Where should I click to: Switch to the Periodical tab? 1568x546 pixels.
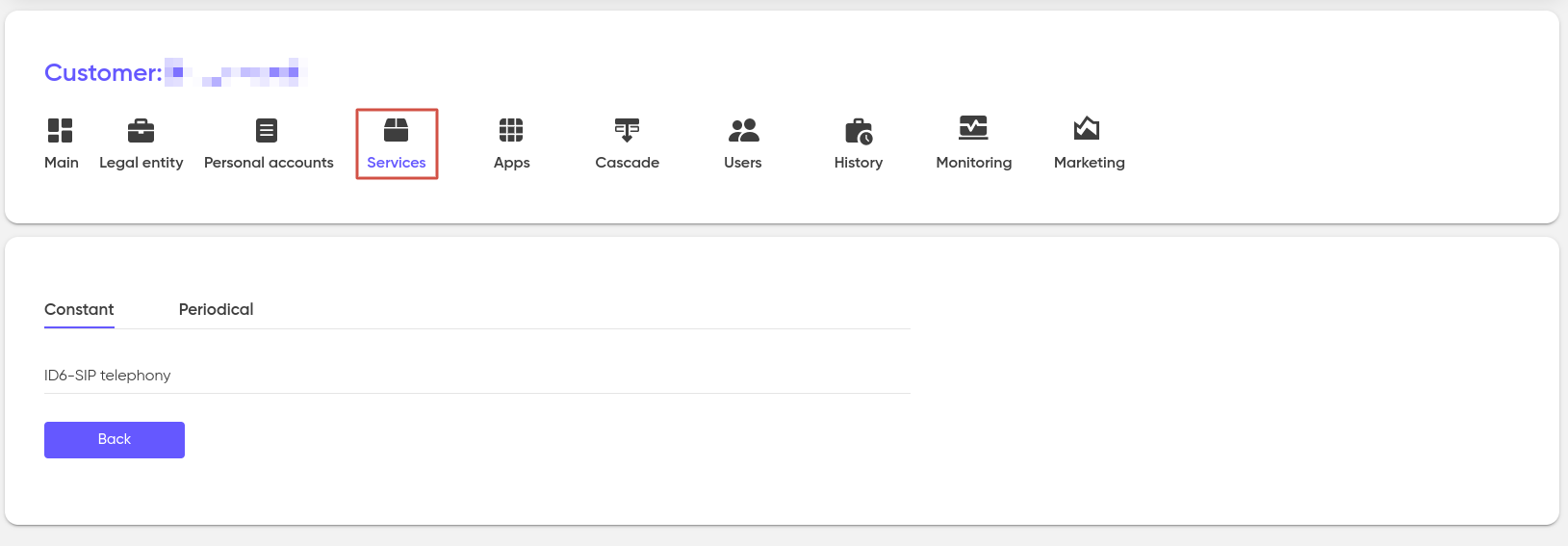click(x=216, y=309)
